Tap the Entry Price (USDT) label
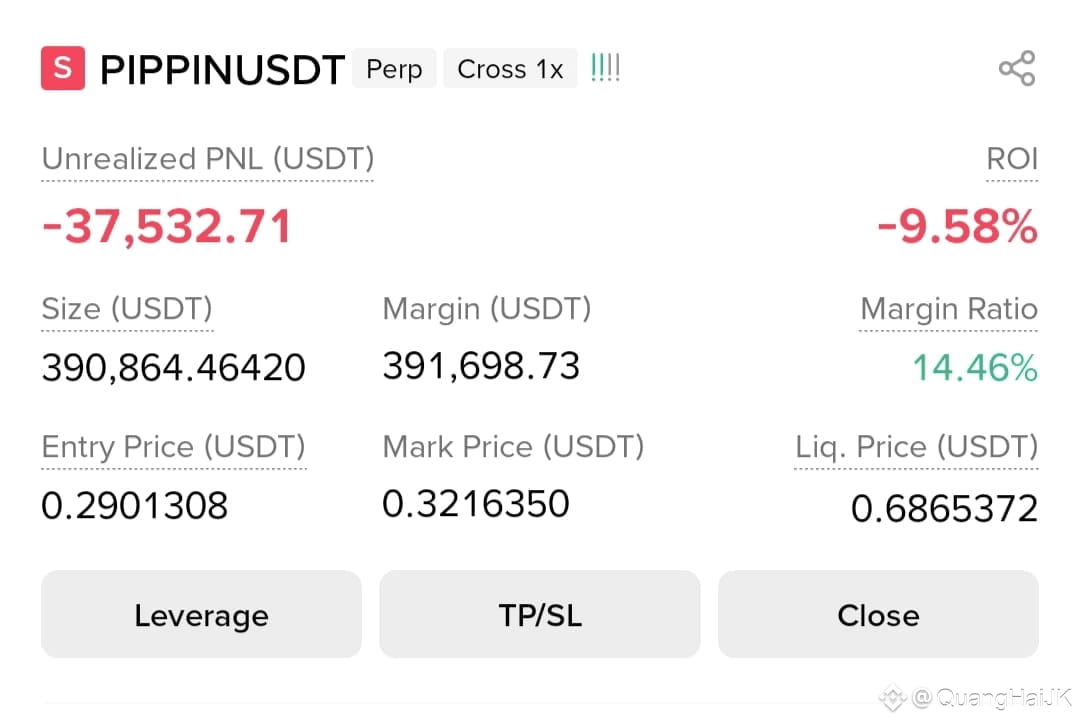Screen dimensions: 1080x723 (x=174, y=447)
